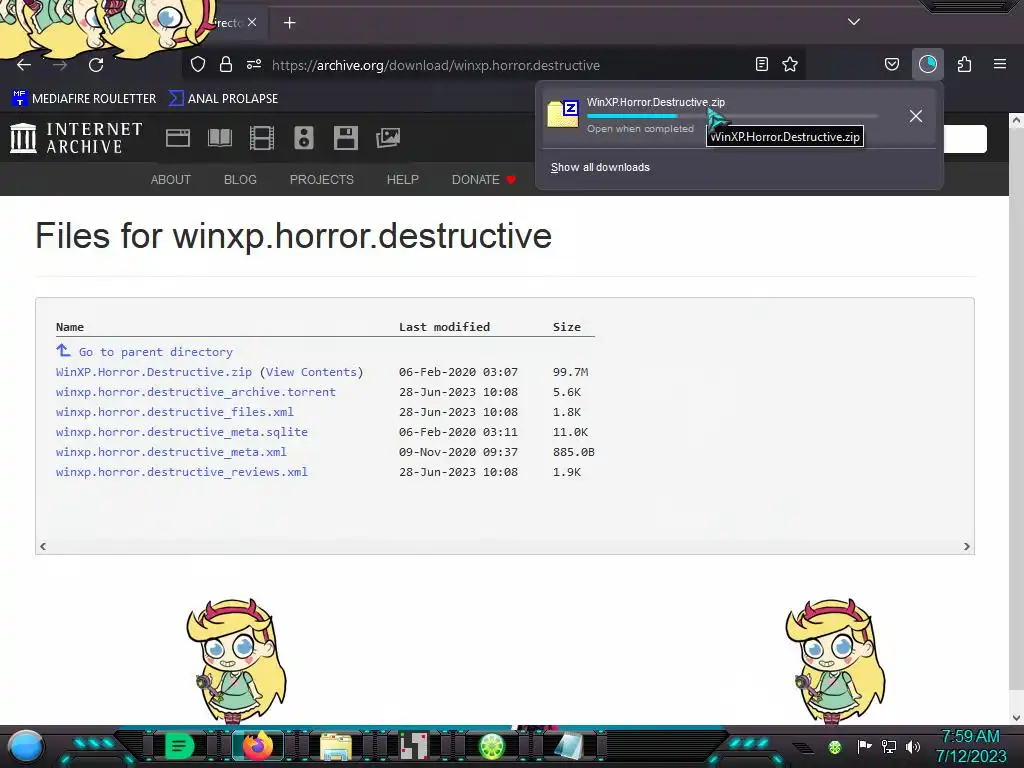This screenshot has width=1024, height=768.
Task: Click the zip file icon in downloads panel
Action: [563, 114]
